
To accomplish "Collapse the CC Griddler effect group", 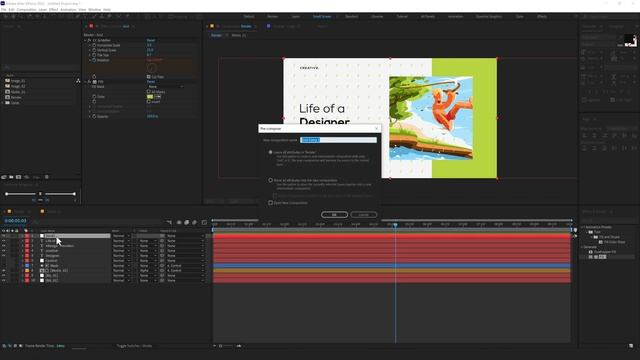I will [85, 40].
